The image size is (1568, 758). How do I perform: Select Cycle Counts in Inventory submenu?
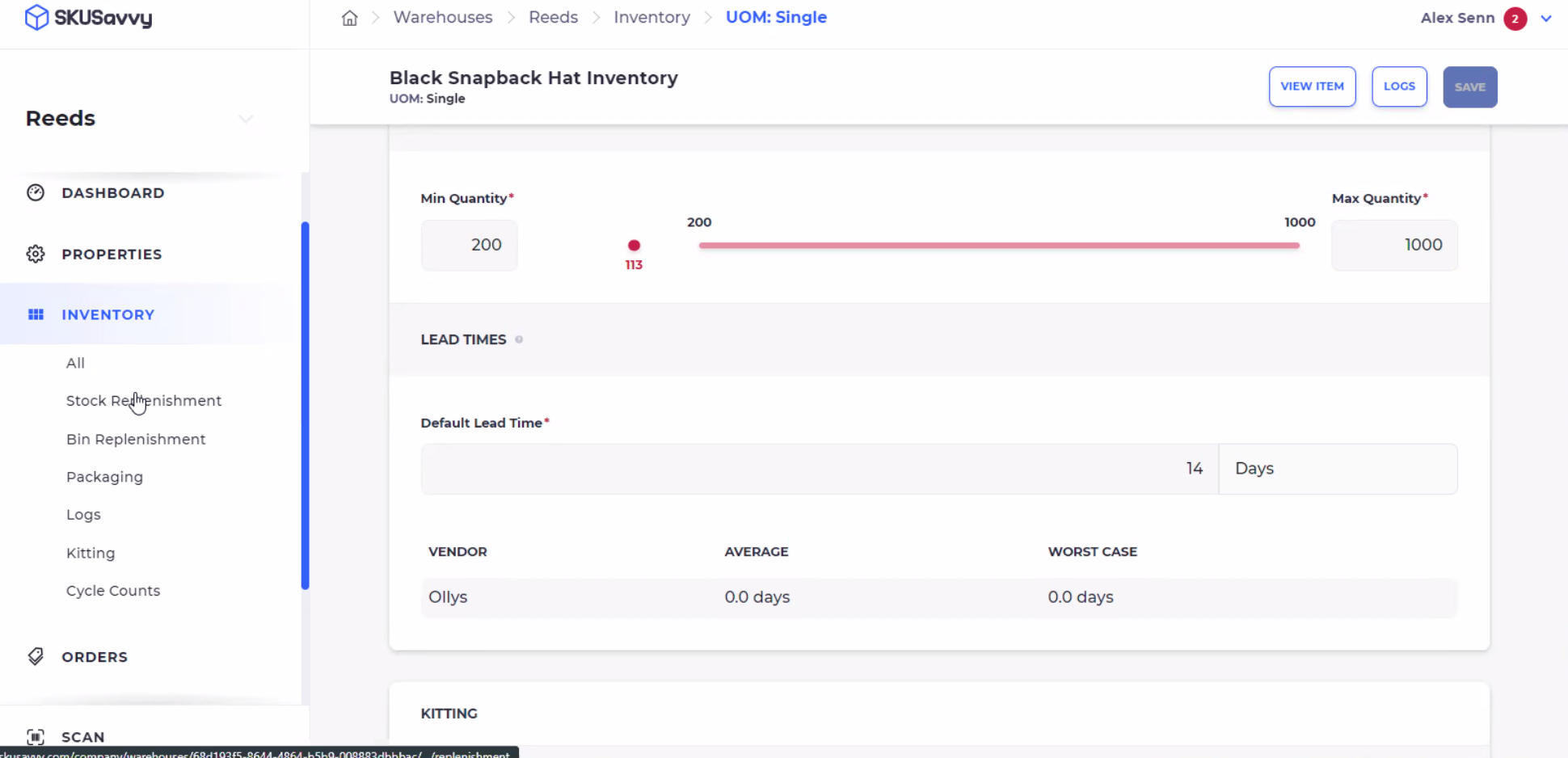[113, 591]
